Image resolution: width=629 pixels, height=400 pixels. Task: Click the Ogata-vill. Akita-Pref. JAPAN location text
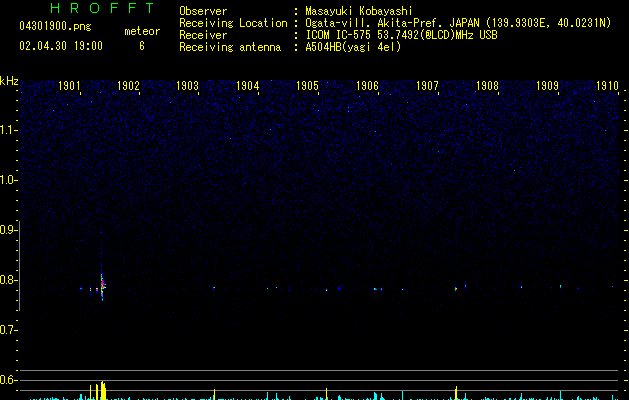[x=458, y=23]
